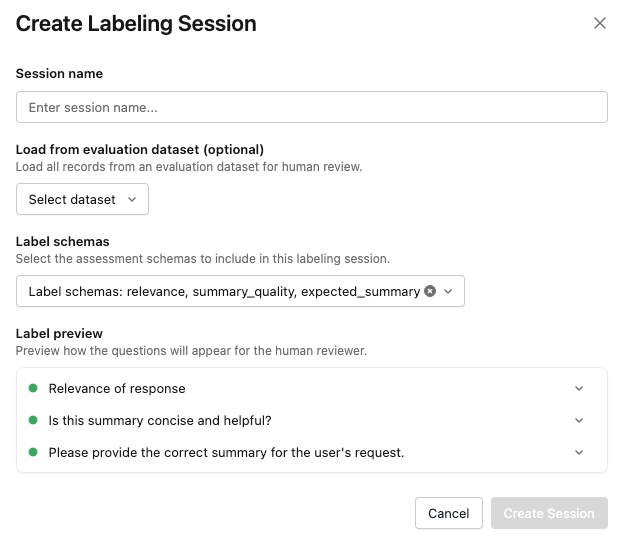The height and width of the screenshot is (539, 622).
Task: Click green status dot beside concise summary question
Action: 33,420
